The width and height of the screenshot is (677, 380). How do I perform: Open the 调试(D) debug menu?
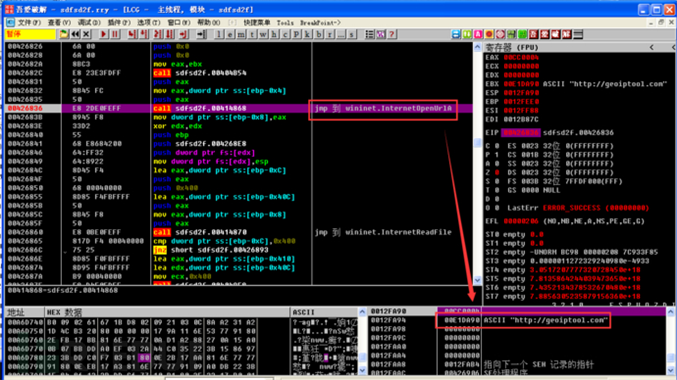89,22
